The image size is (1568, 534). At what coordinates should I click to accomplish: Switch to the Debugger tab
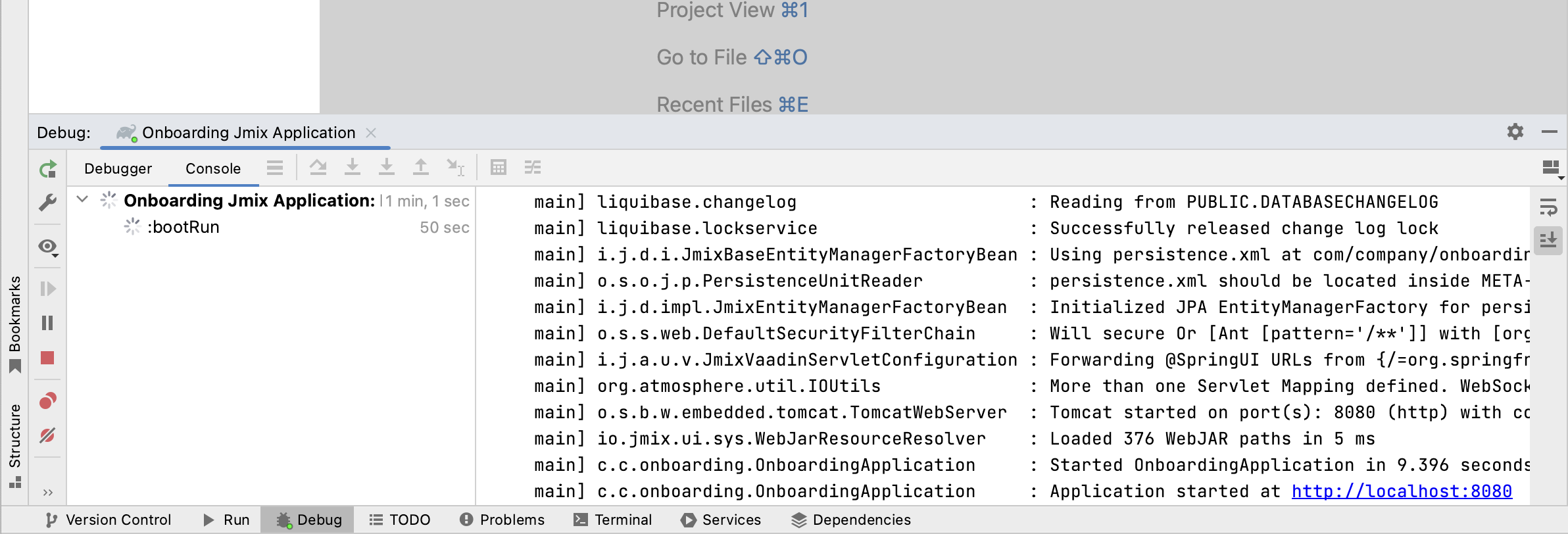coord(118,169)
